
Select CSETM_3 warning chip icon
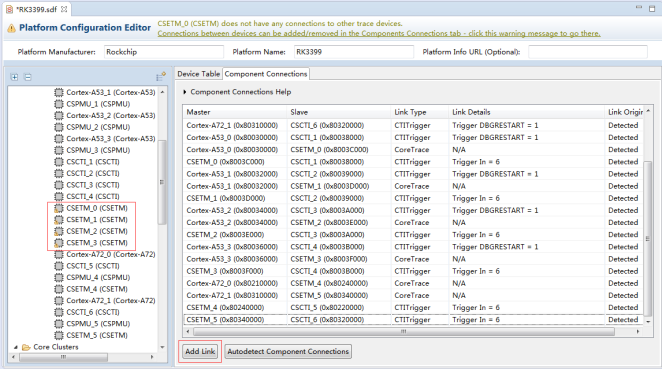click(59, 243)
